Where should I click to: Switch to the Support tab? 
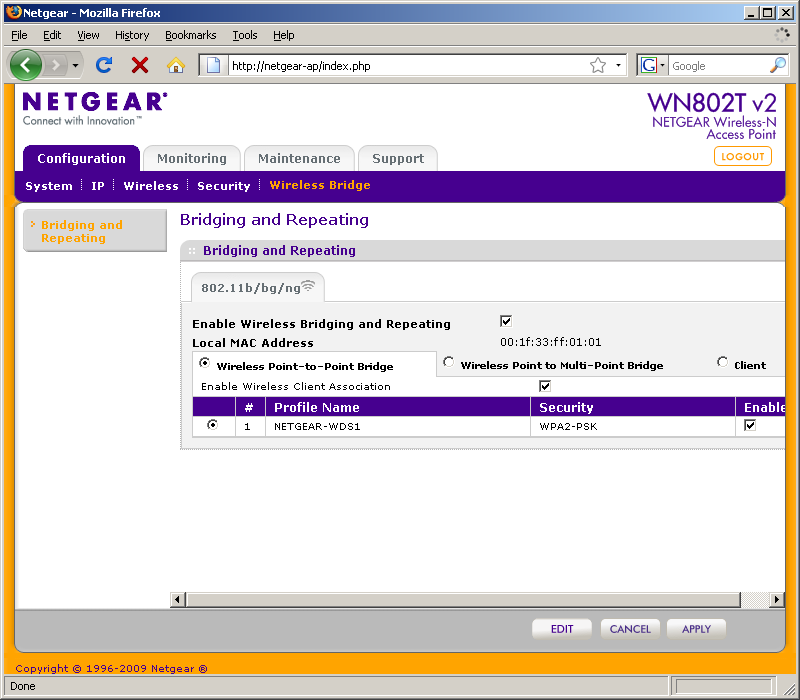tap(398, 158)
